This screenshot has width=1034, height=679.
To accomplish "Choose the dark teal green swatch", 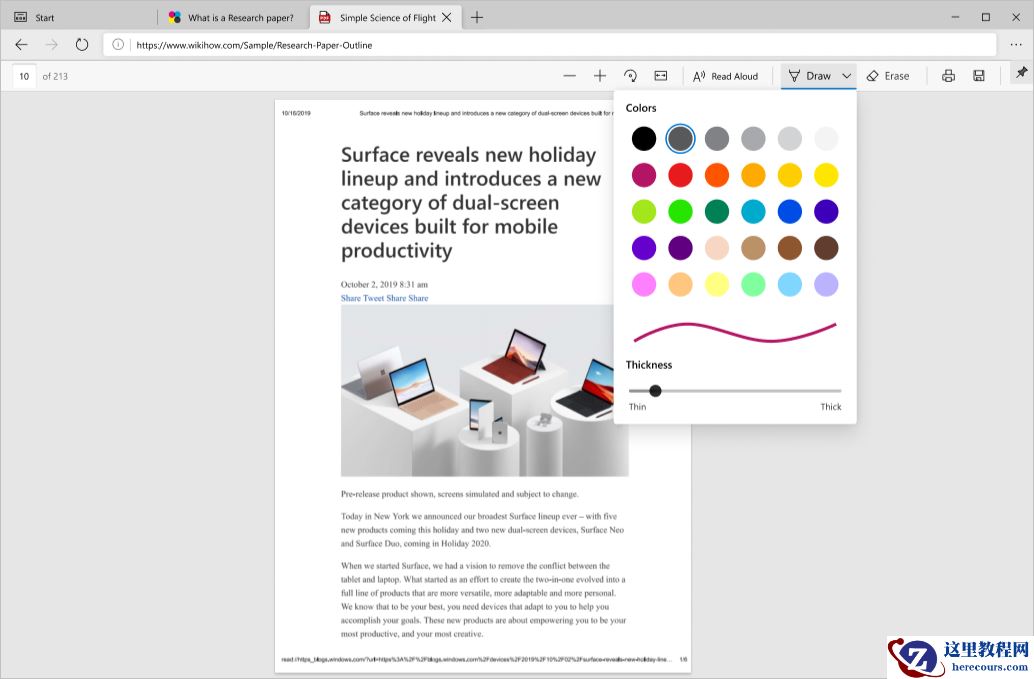I will [x=717, y=212].
